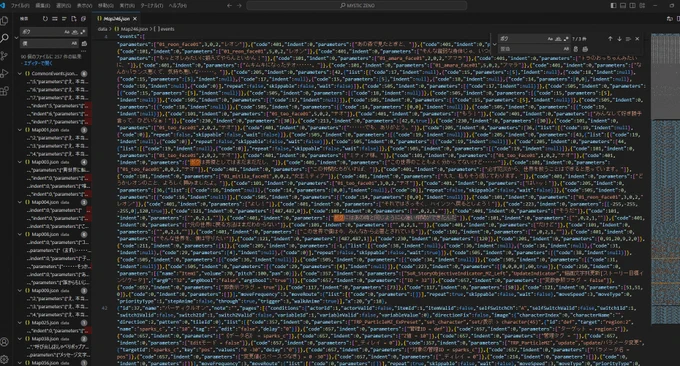Viewport: 680px width, 366px height.
Task: Collapse Map004.json results group
Action: 20,202
